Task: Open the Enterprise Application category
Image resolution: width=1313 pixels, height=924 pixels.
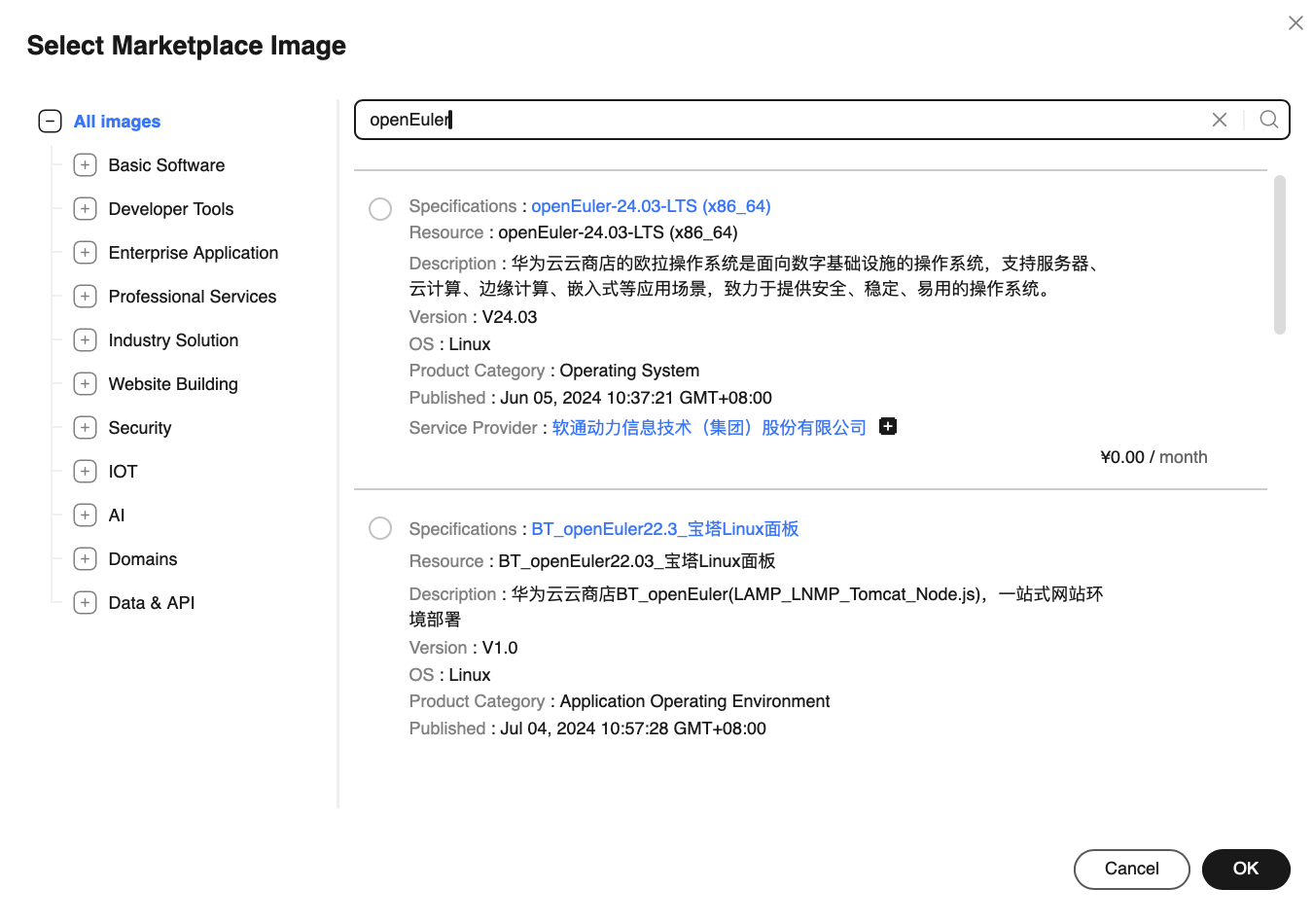Action: click(x=193, y=253)
